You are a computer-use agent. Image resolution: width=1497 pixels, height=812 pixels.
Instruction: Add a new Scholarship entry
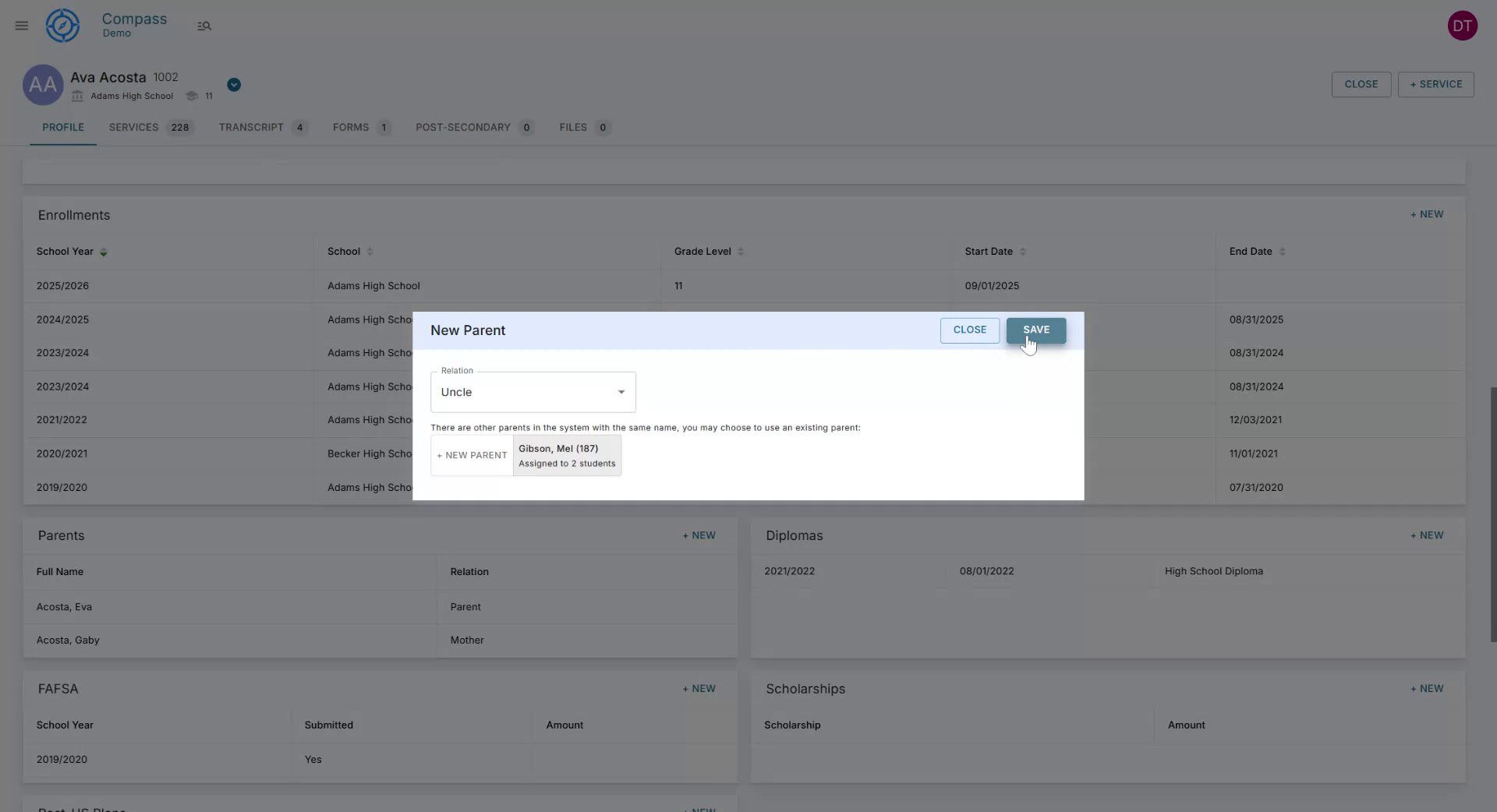(1426, 688)
